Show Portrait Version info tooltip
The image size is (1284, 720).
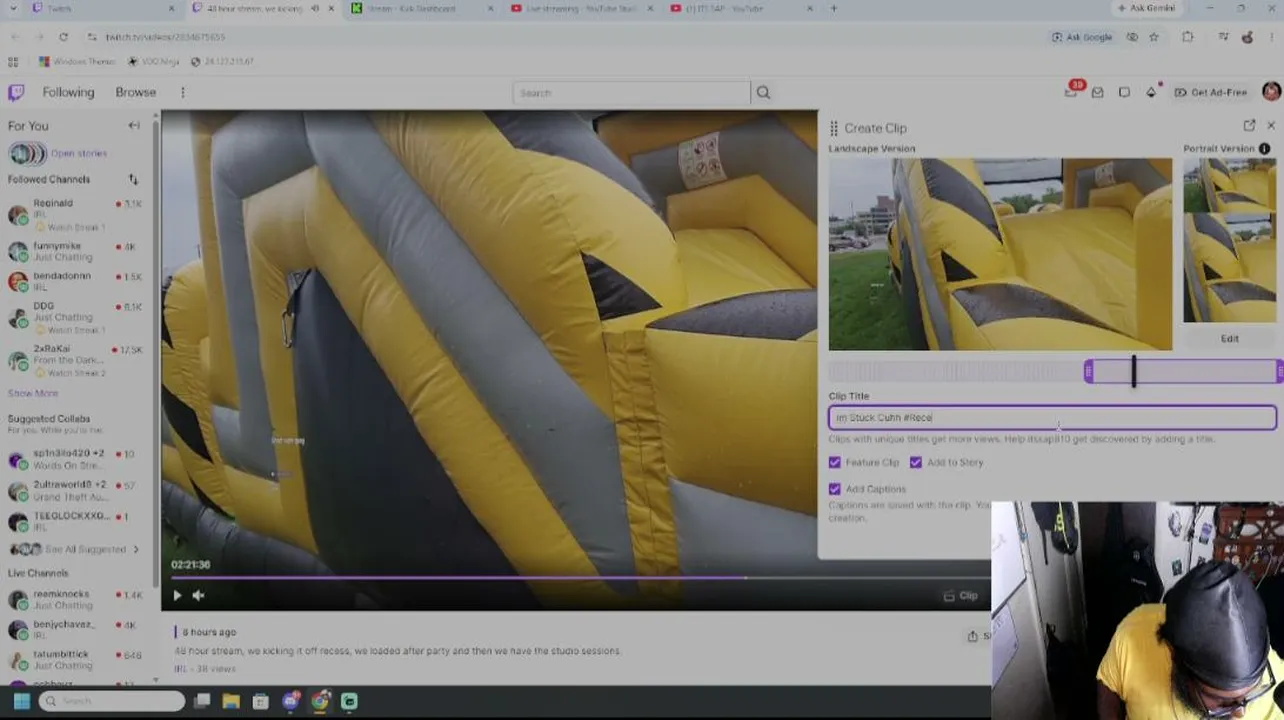click(x=1264, y=149)
